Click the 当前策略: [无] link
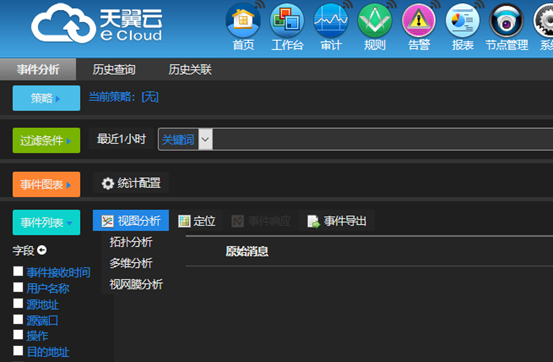The width and height of the screenshot is (553, 362). (123, 97)
